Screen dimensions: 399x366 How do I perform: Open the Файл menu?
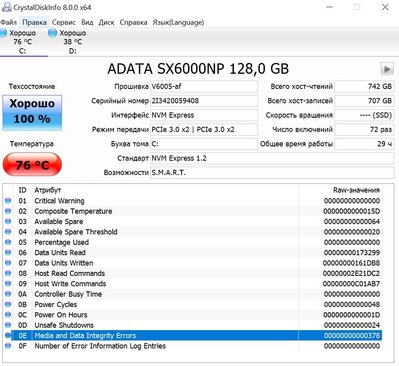click(9, 22)
